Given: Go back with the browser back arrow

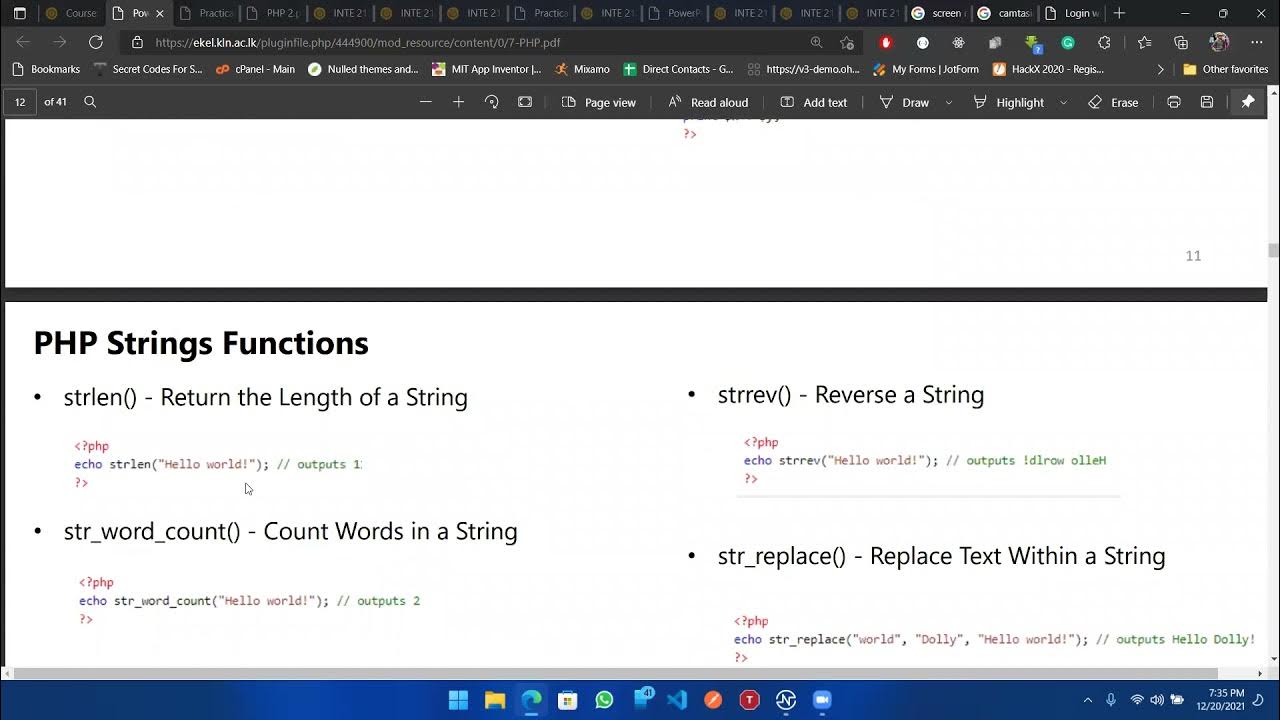Looking at the screenshot, I should [23, 42].
